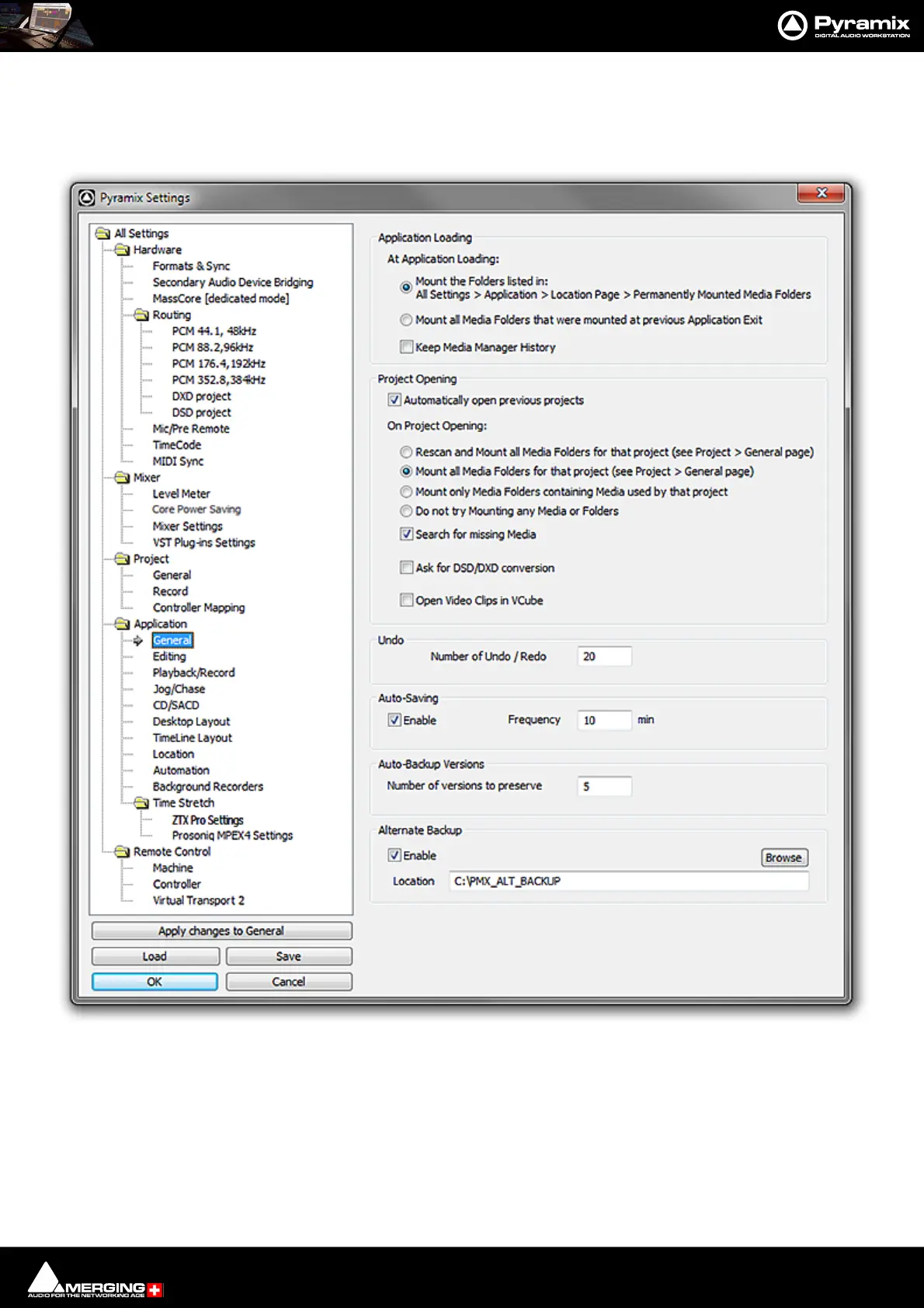Select Rescan and Mount all Media Folders option

point(406,452)
